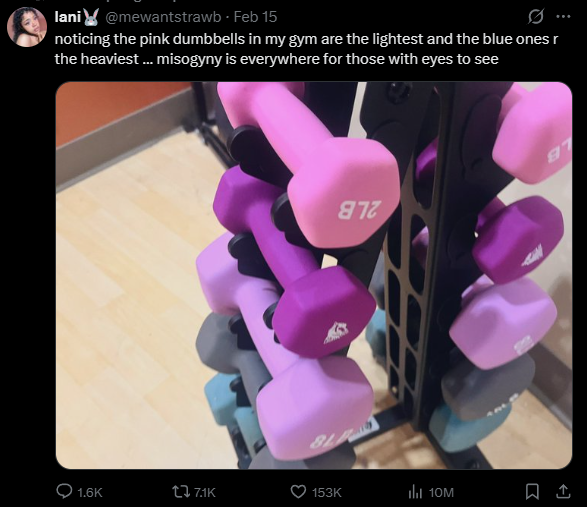Click the display name lani
Screen dimensions: 587x507
68,17
